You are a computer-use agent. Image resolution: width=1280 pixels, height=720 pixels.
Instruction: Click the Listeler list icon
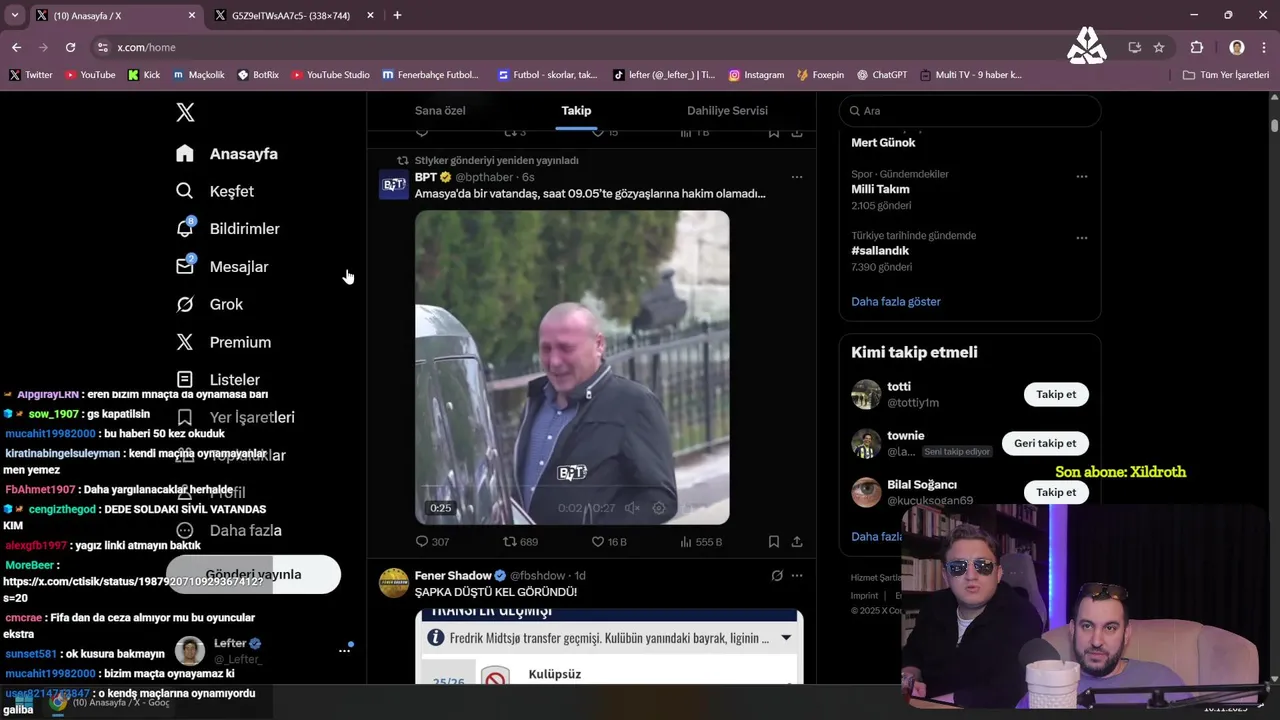(x=185, y=380)
